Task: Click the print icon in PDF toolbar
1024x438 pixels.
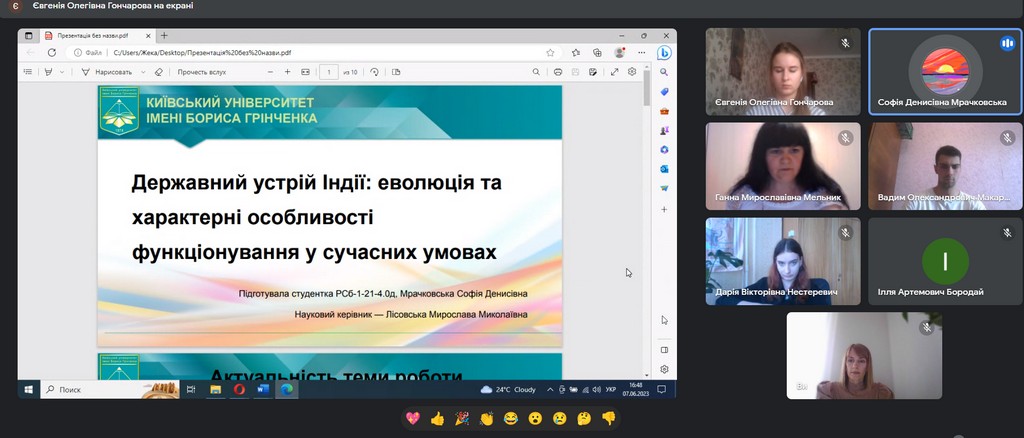Action: tap(557, 72)
